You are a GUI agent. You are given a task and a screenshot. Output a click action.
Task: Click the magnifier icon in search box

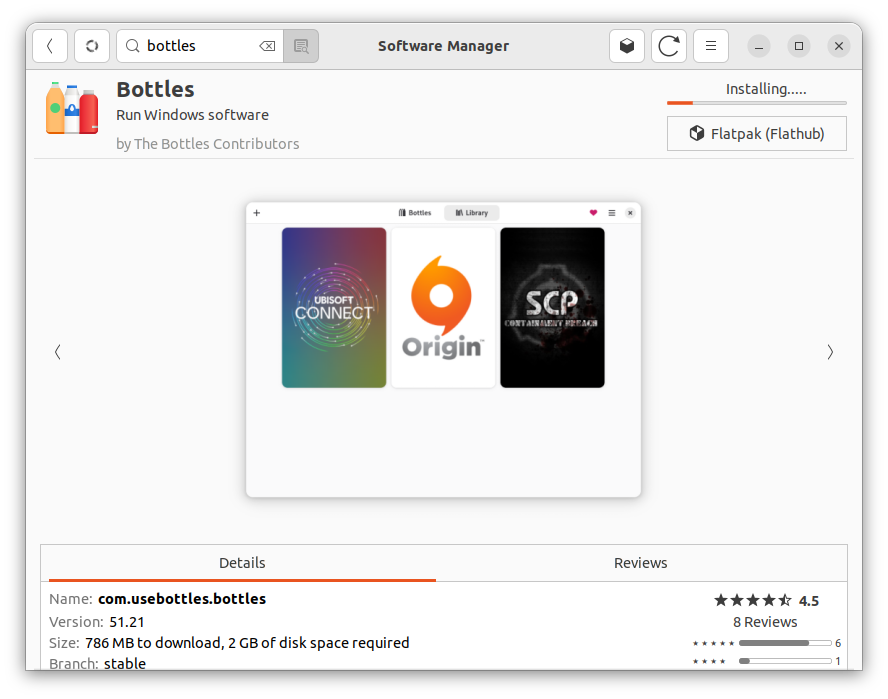coord(133,46)
